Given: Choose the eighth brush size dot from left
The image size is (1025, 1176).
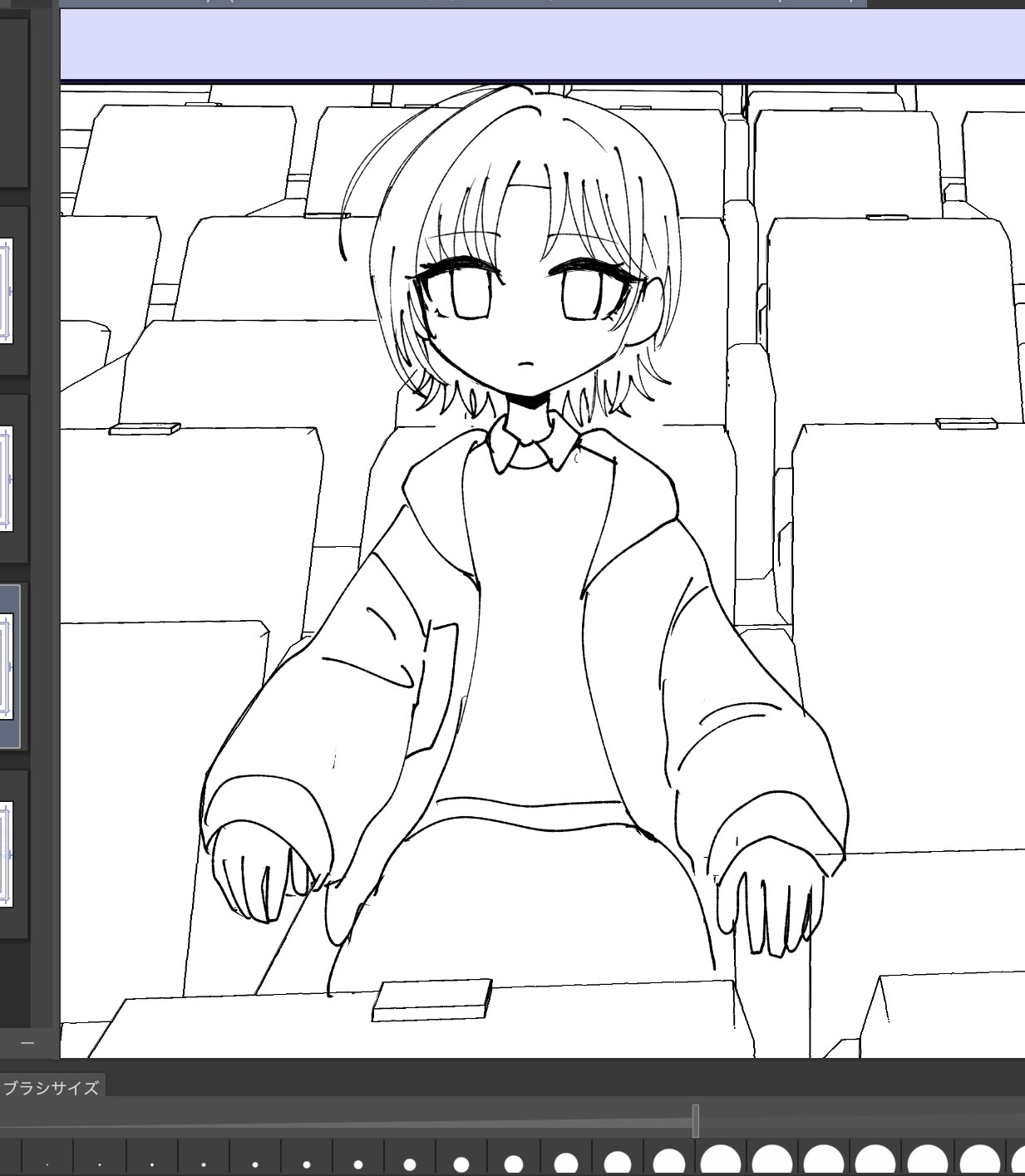Looking at the screenshot, I should click(x=410, y=1164).
